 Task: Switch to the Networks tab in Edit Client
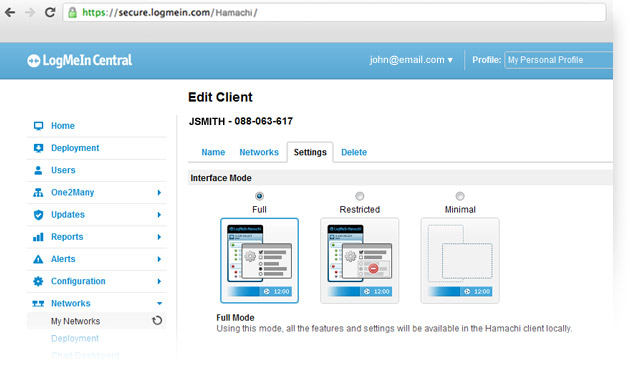click(x=259, y=152)
